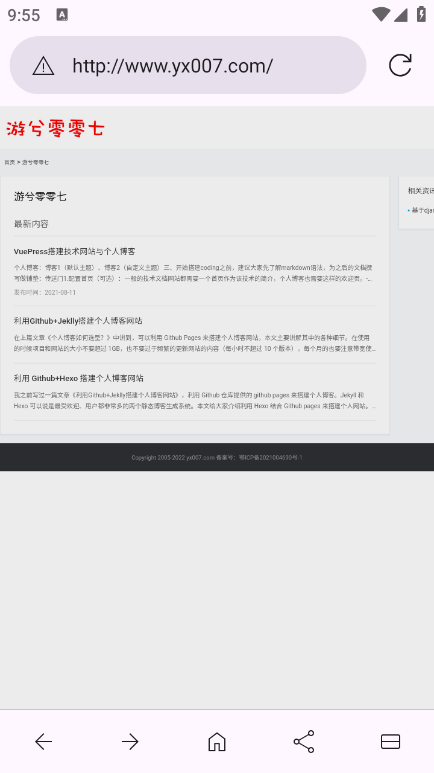Open the browser home page icon
The width and height of the screenshot is (434, 773).
point(217,741)
